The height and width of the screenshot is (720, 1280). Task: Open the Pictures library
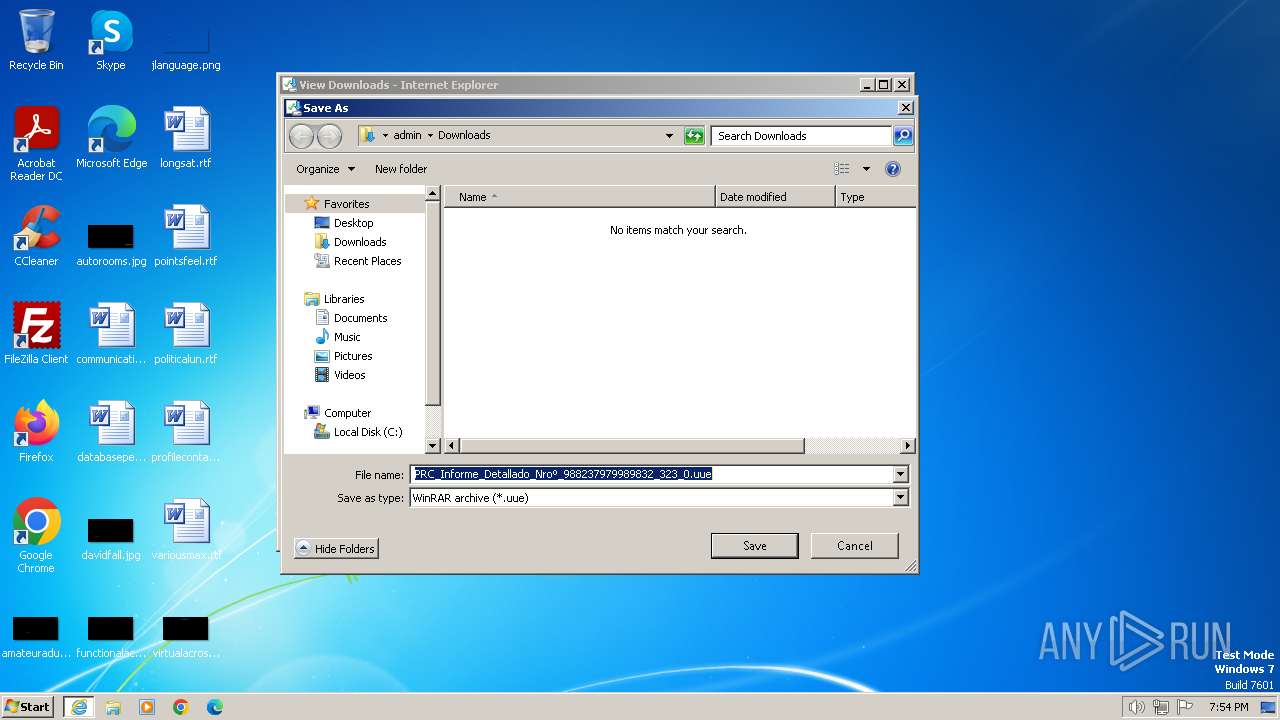tap(353, 356)
